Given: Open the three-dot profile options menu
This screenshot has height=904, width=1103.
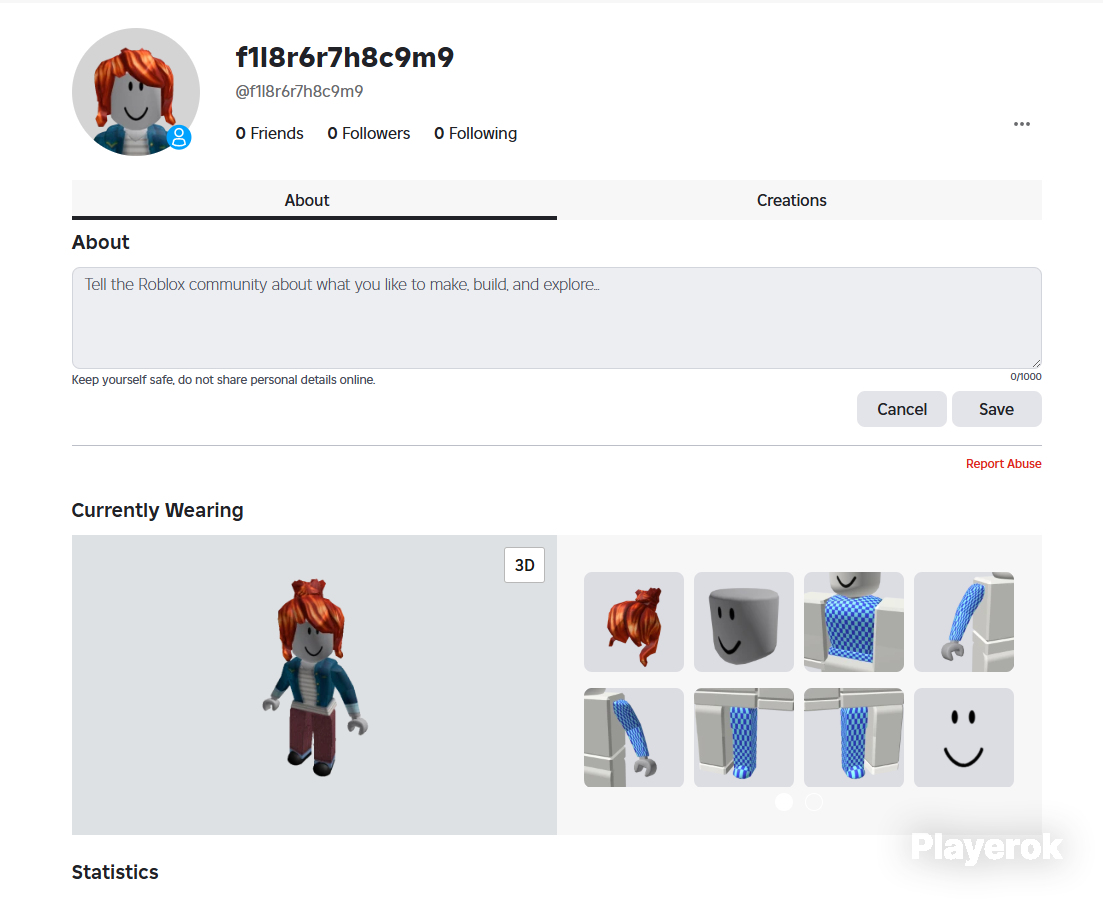Looking at the screenshot, I should click(1021, 124).
